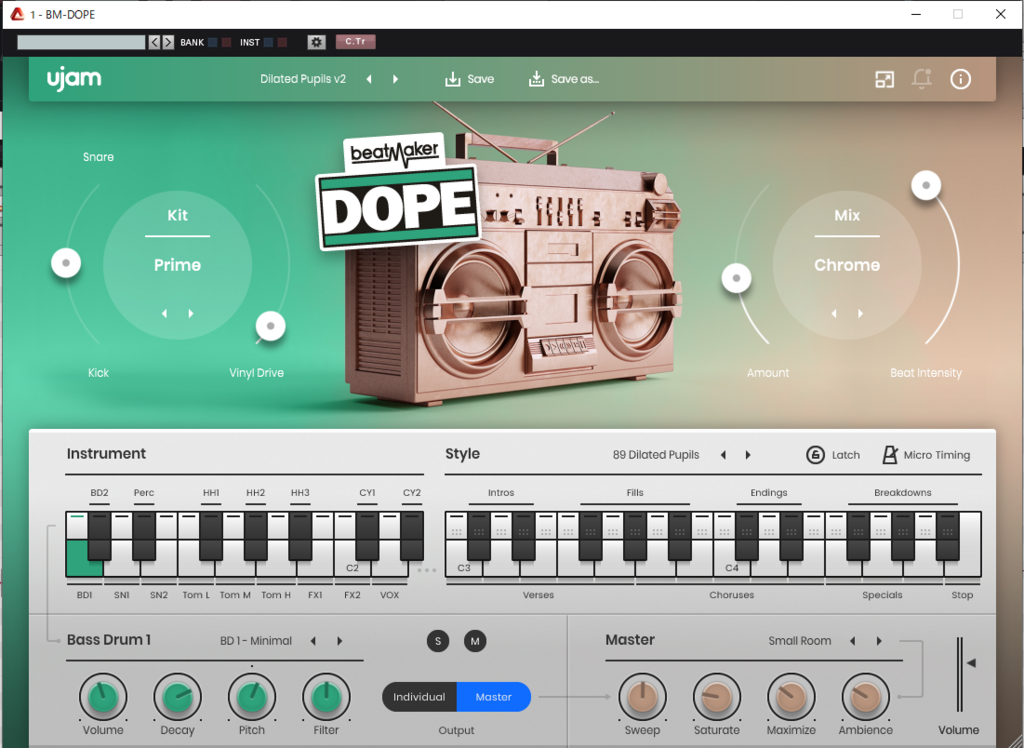1024x748 pixels.
Task: Set output to Individual
Action: tap(419, 697)
